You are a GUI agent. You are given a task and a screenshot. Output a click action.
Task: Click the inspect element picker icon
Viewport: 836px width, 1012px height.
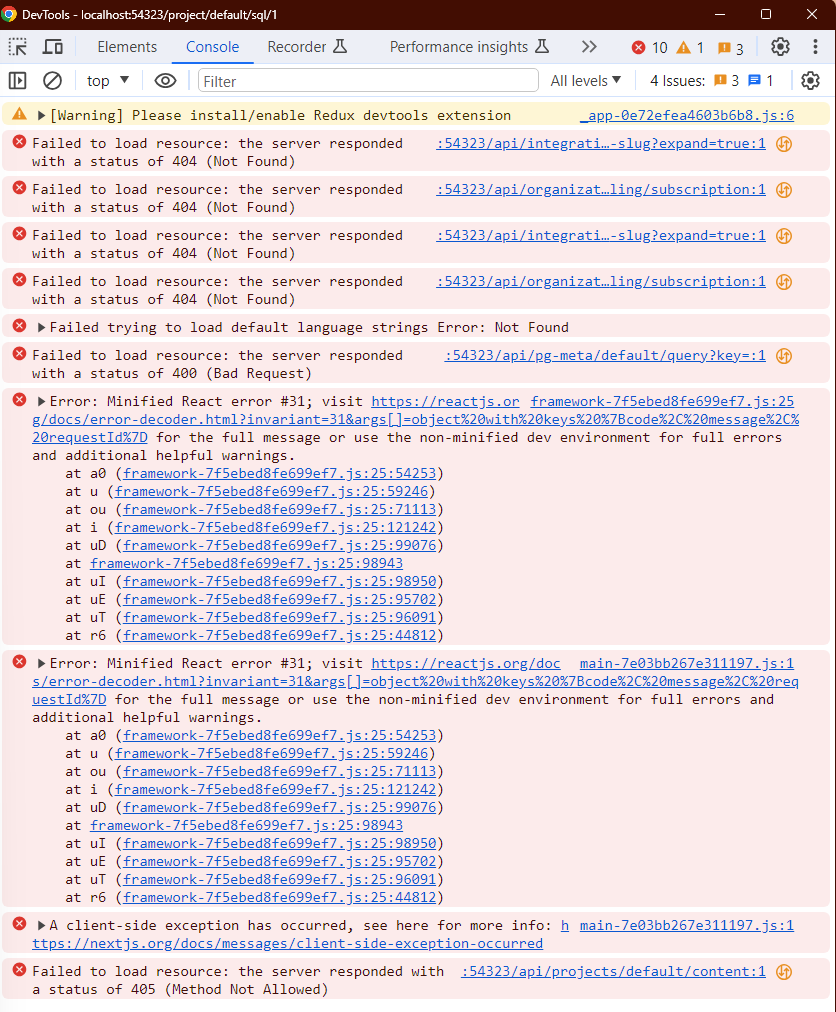coord(18,47)
